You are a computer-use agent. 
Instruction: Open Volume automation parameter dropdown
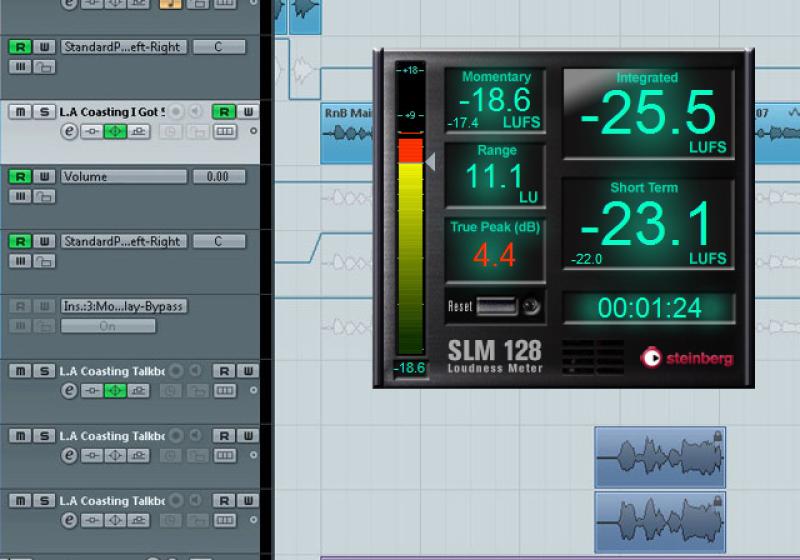[123, 177]
